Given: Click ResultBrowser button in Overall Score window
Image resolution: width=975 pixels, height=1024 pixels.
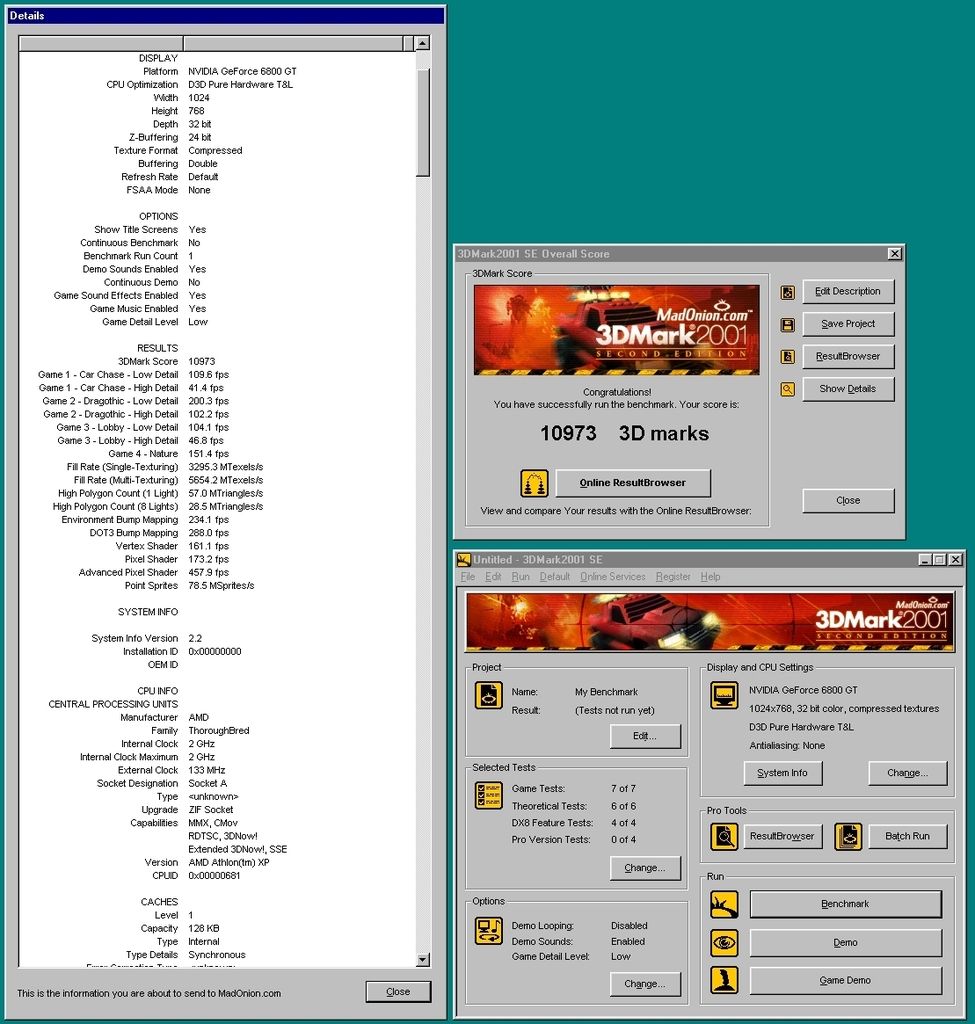Looking at the screenshot, I should (848, 357).
